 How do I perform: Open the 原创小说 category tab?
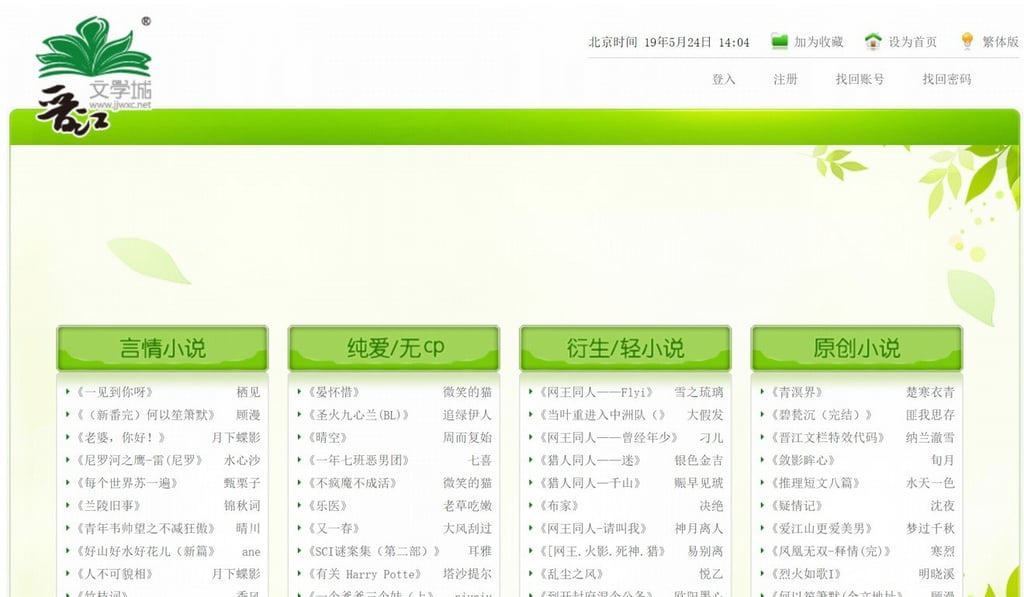click(x=856, y=348)
